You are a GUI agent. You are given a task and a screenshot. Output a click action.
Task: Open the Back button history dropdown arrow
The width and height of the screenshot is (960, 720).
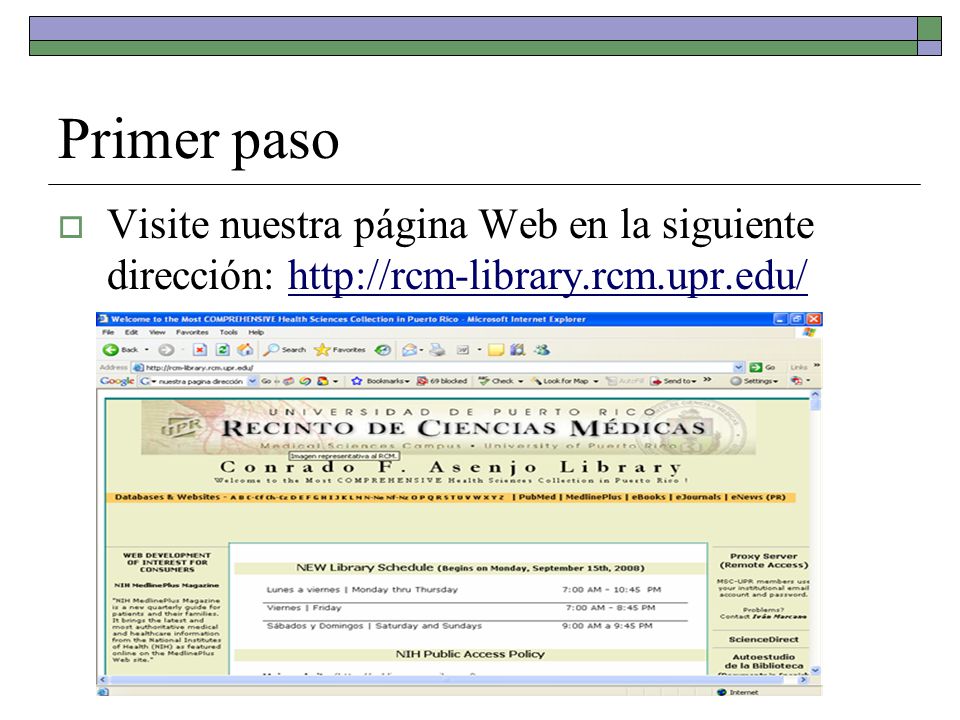point(147,350)
